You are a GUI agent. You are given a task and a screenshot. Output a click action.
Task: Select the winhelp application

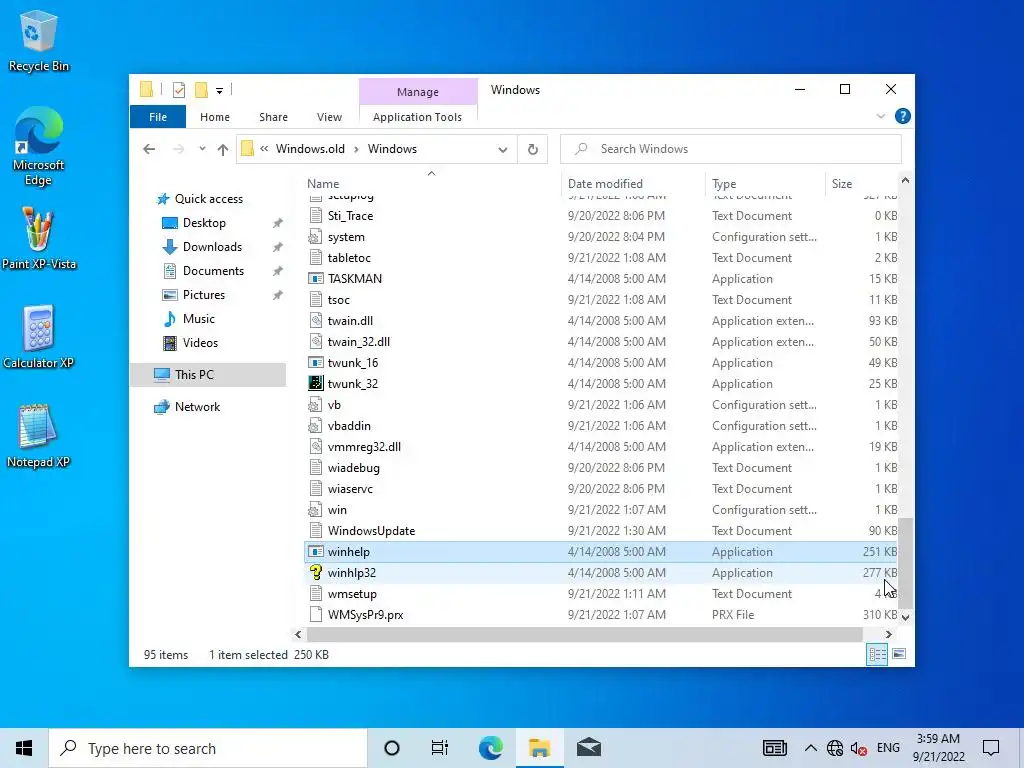[601, 552]
